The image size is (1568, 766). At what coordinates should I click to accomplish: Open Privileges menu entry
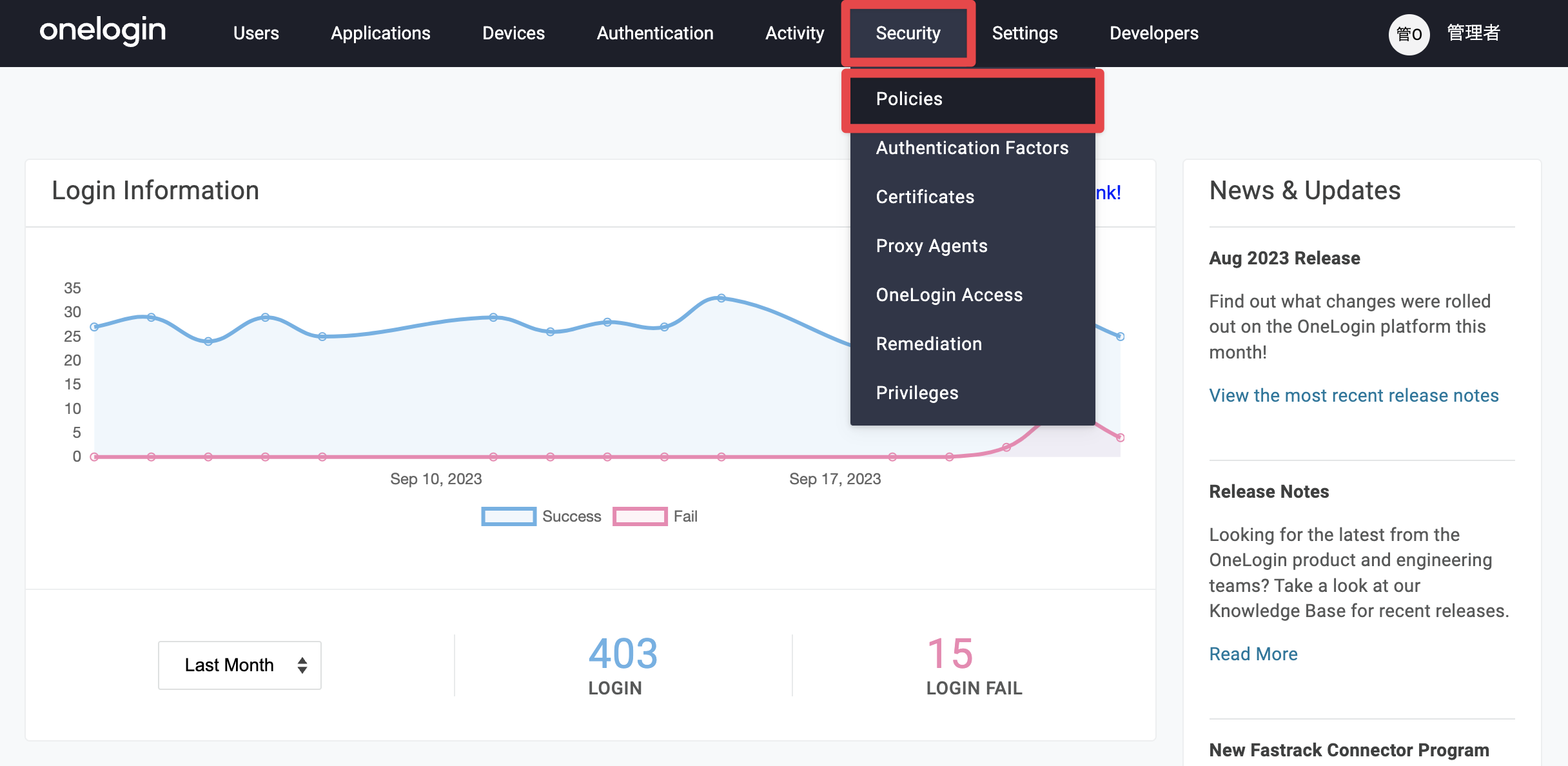[972, 393]
